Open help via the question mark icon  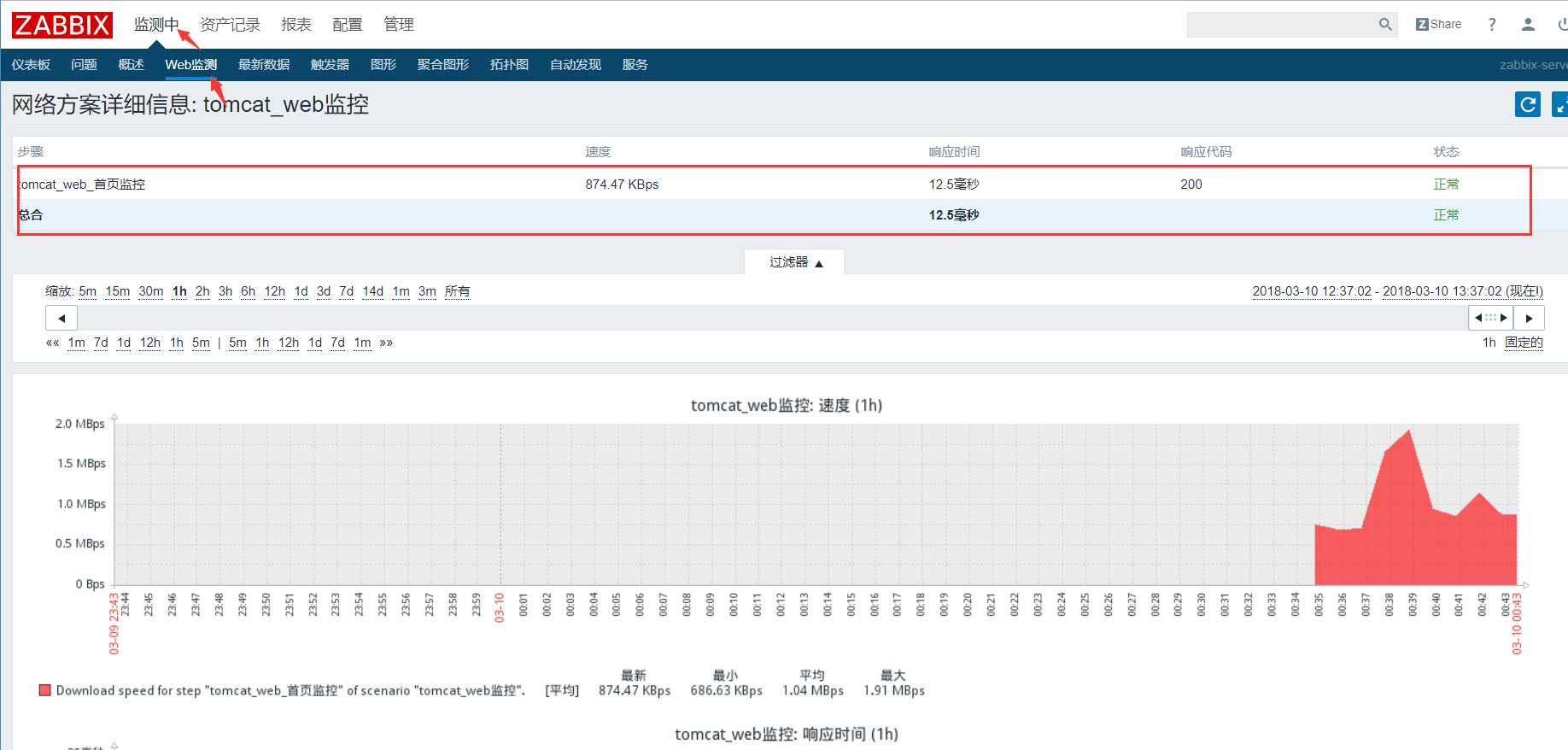[1492, 25]
